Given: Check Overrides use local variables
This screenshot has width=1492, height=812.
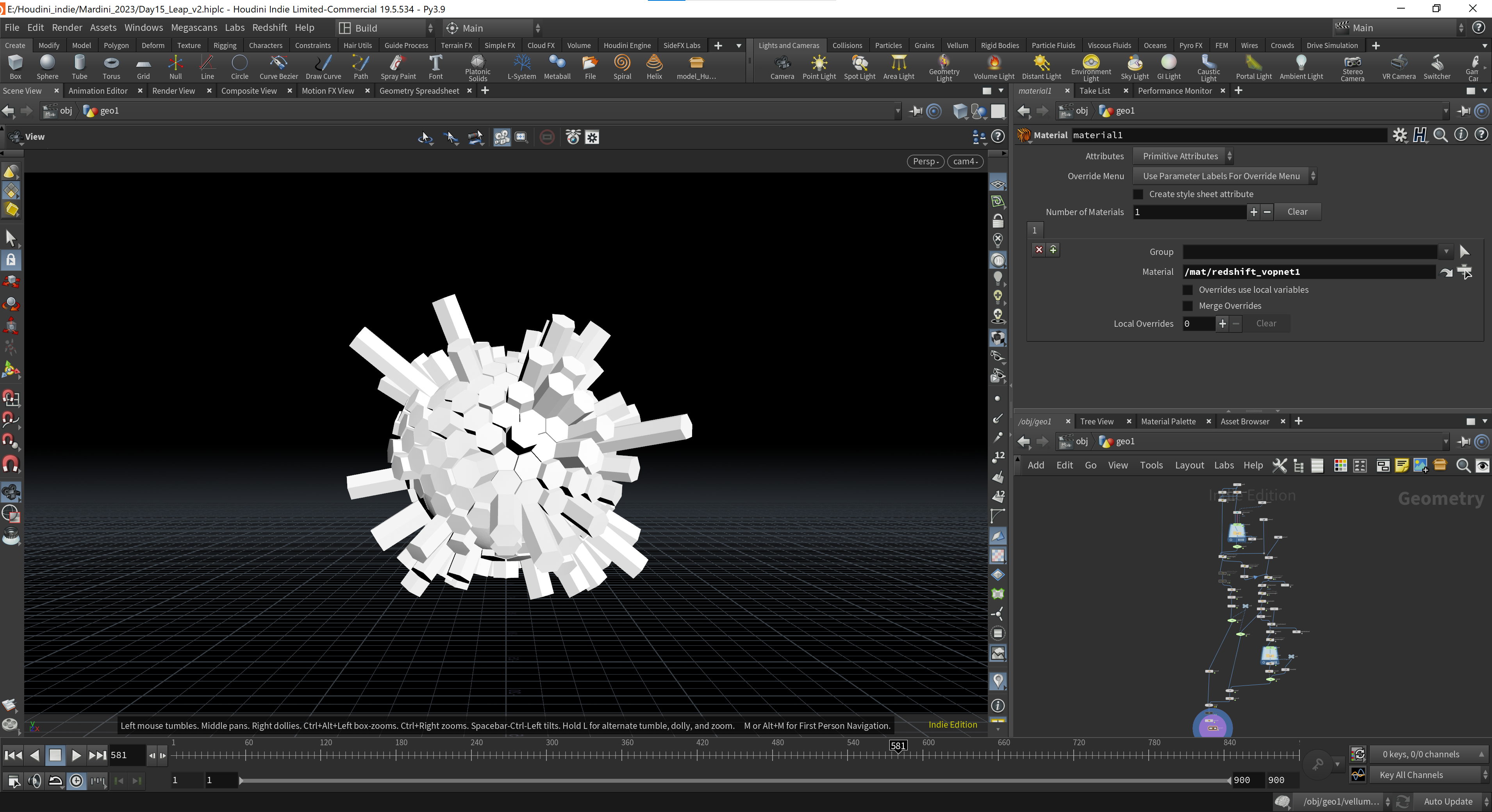Looking at the screenshot, I should click(1188, 290).
